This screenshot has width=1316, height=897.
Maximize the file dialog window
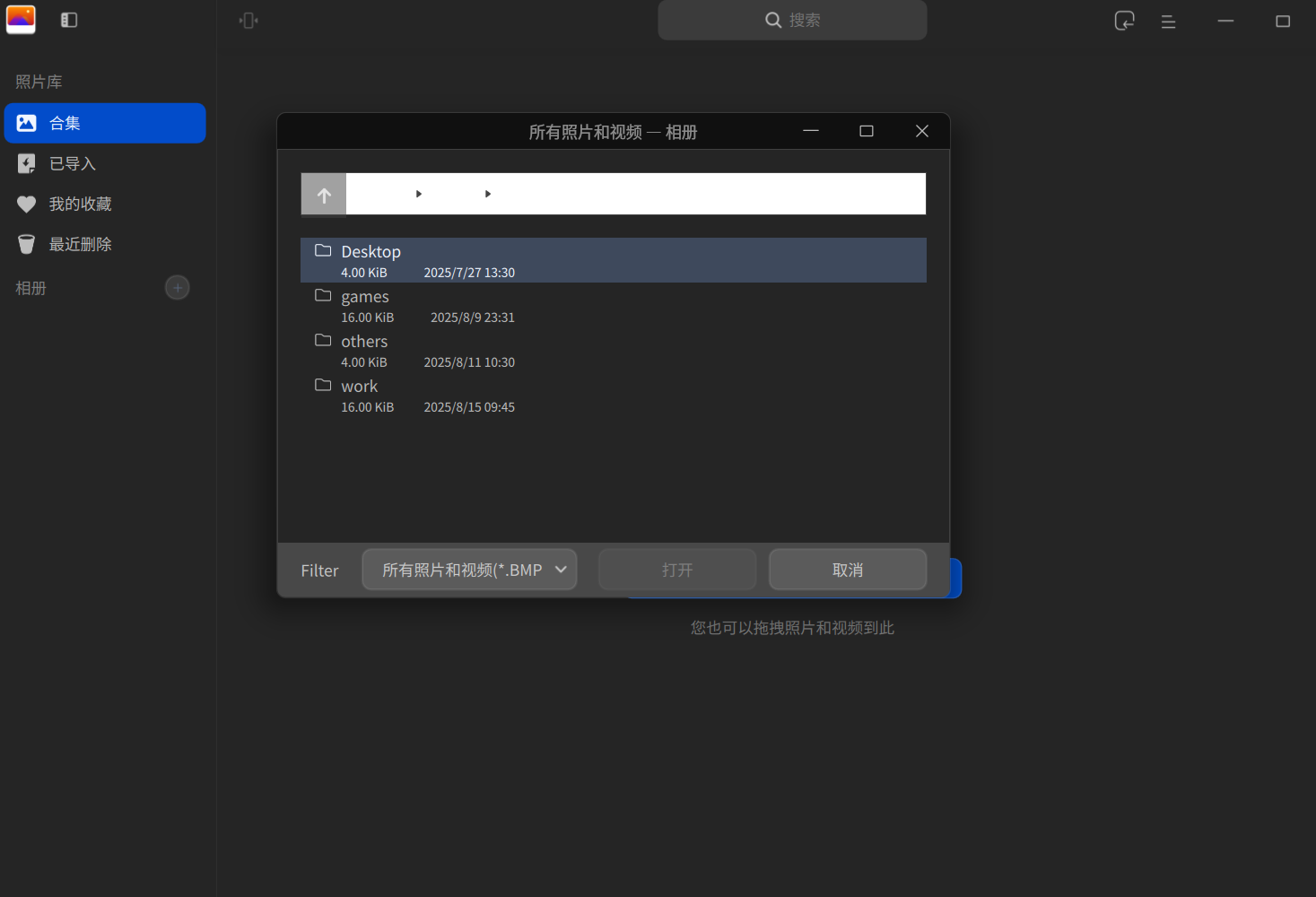click(867, 131)
